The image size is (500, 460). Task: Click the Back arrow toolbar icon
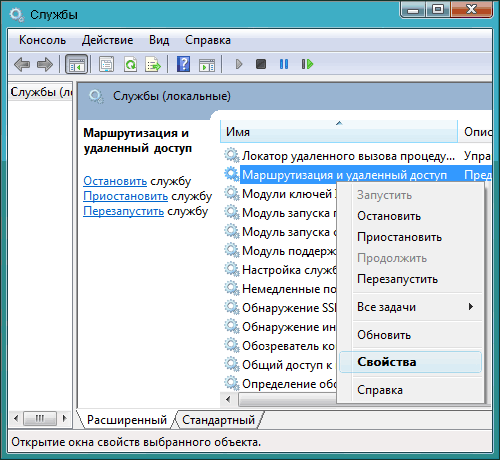(x=22, y=64)
